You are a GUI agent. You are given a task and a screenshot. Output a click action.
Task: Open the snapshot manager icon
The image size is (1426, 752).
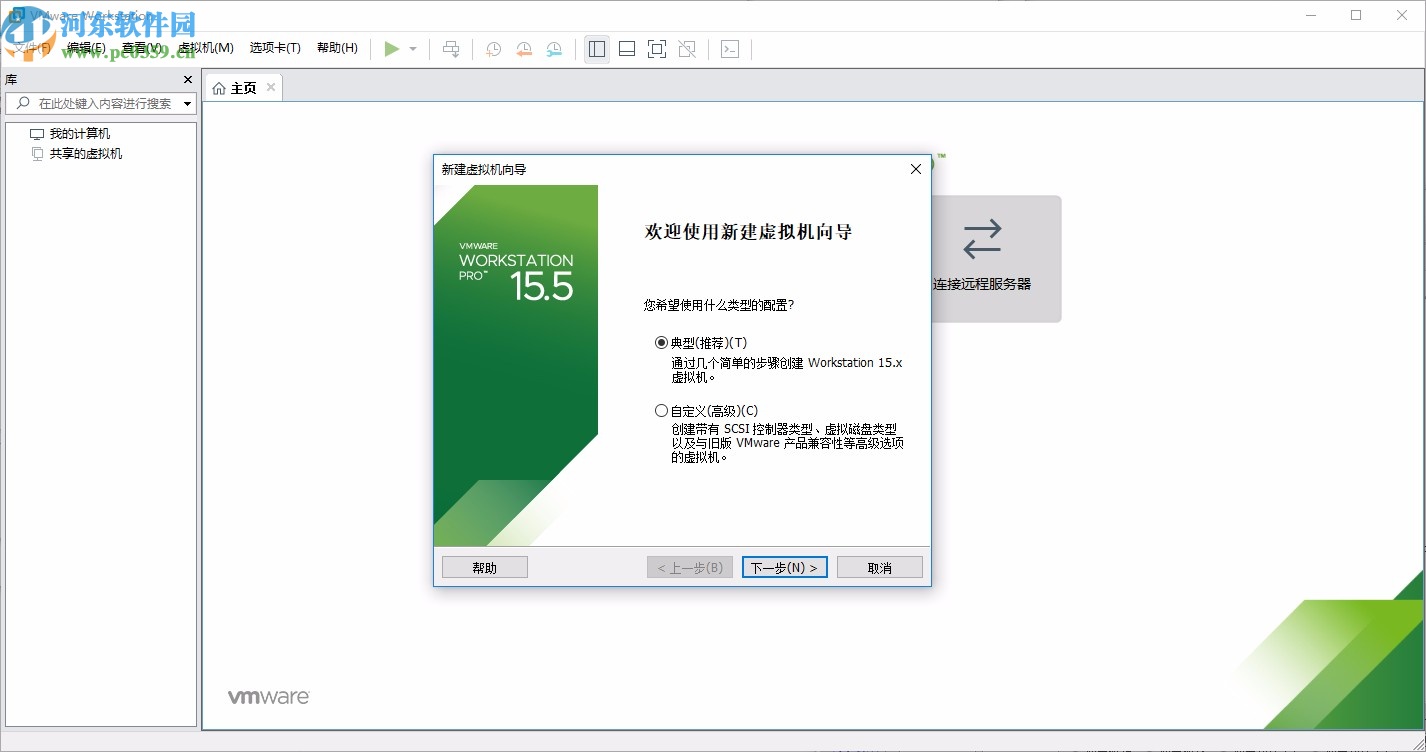click(x=554, y=48)
